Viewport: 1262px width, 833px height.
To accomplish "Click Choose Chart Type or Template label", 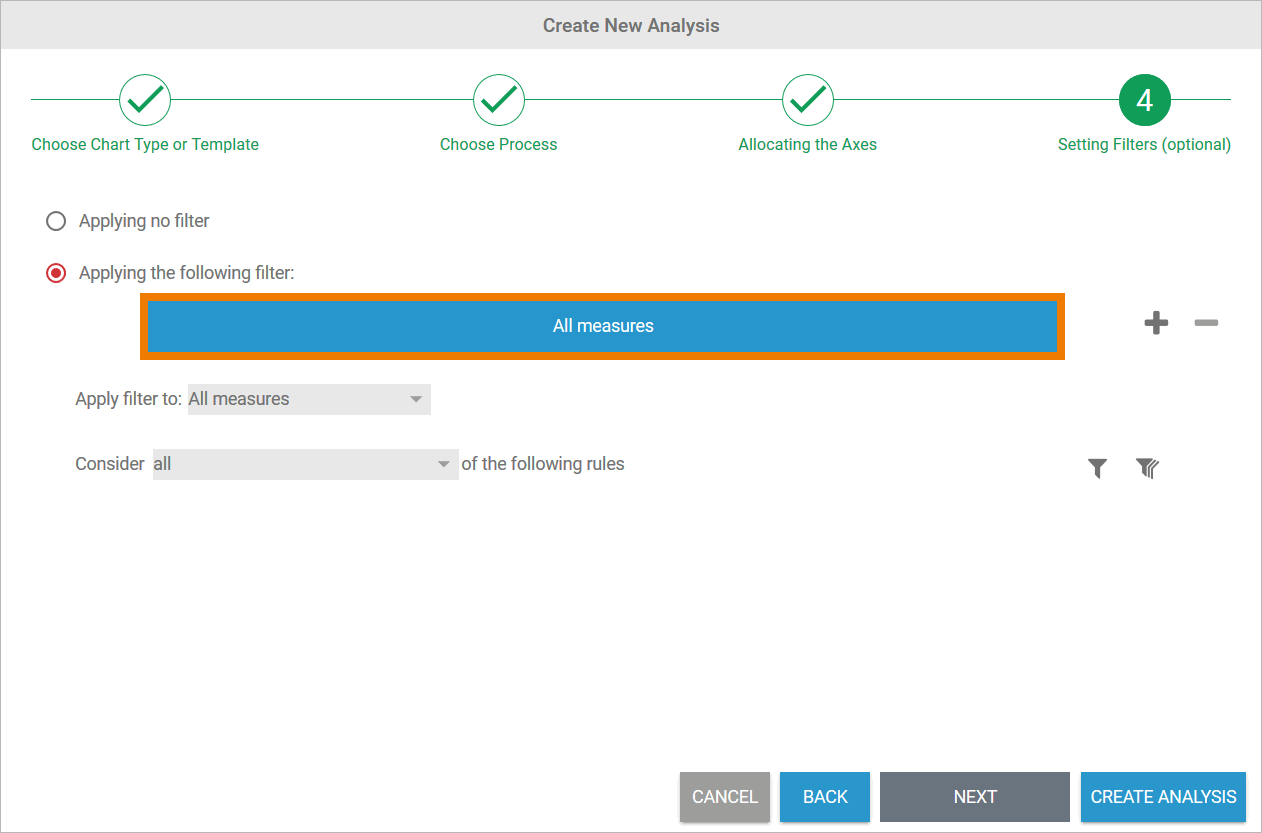I will pyautogui.click(x=145, y=145).
